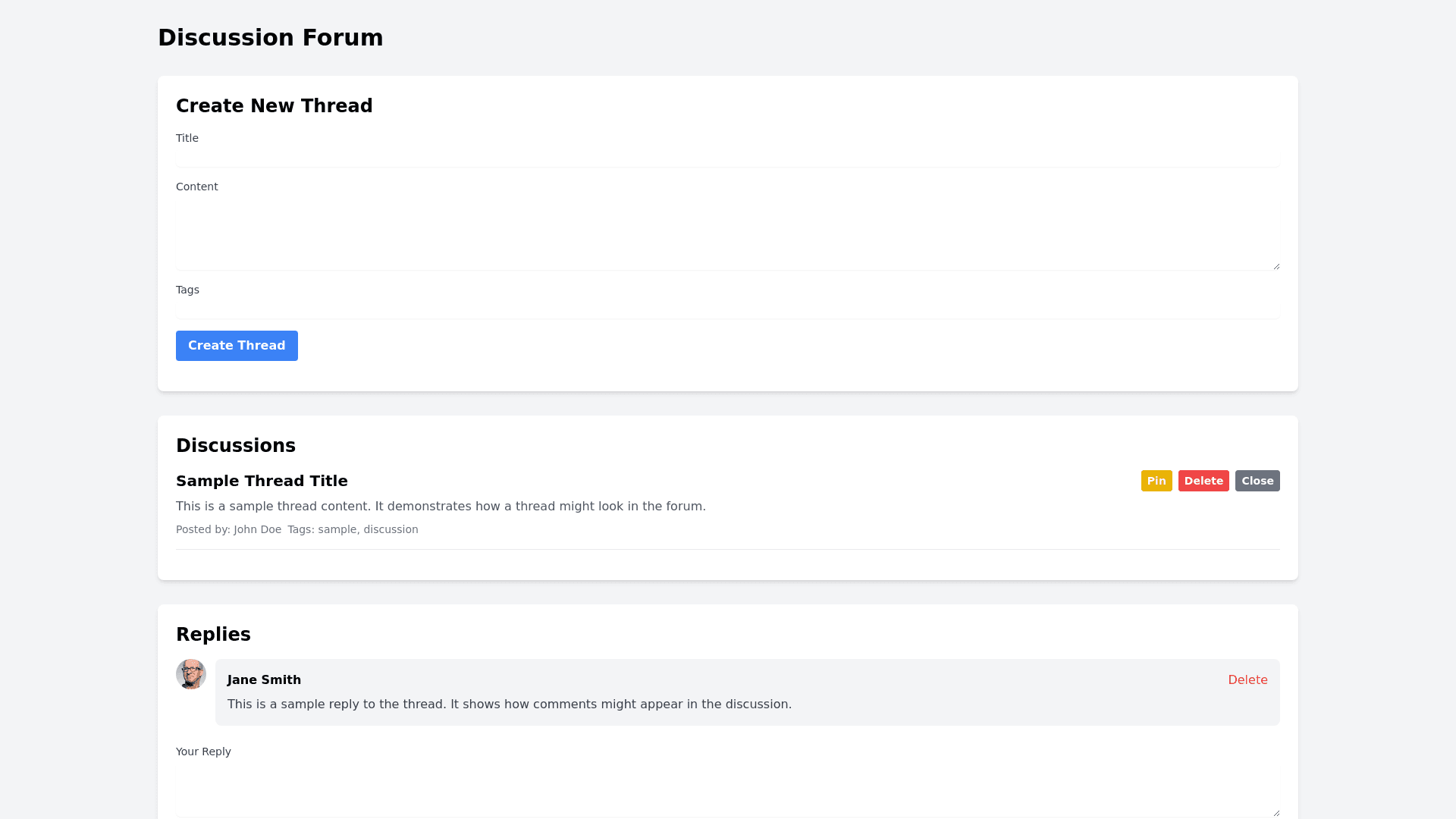This screenshot has width=1456, height=819.
Task: Click the Tags input field
Action: (727, 309)
